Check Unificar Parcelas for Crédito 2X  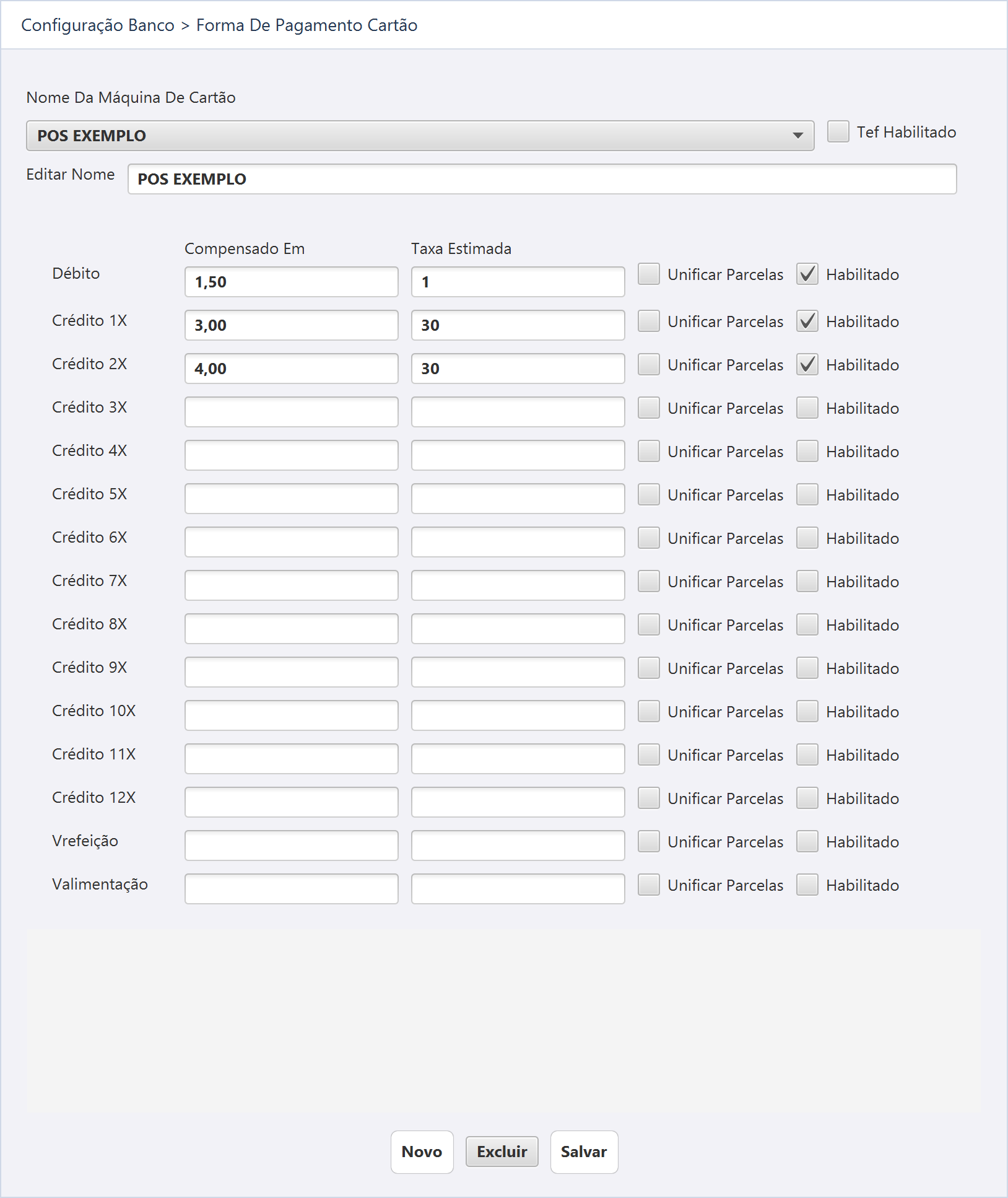pos(649,365)
